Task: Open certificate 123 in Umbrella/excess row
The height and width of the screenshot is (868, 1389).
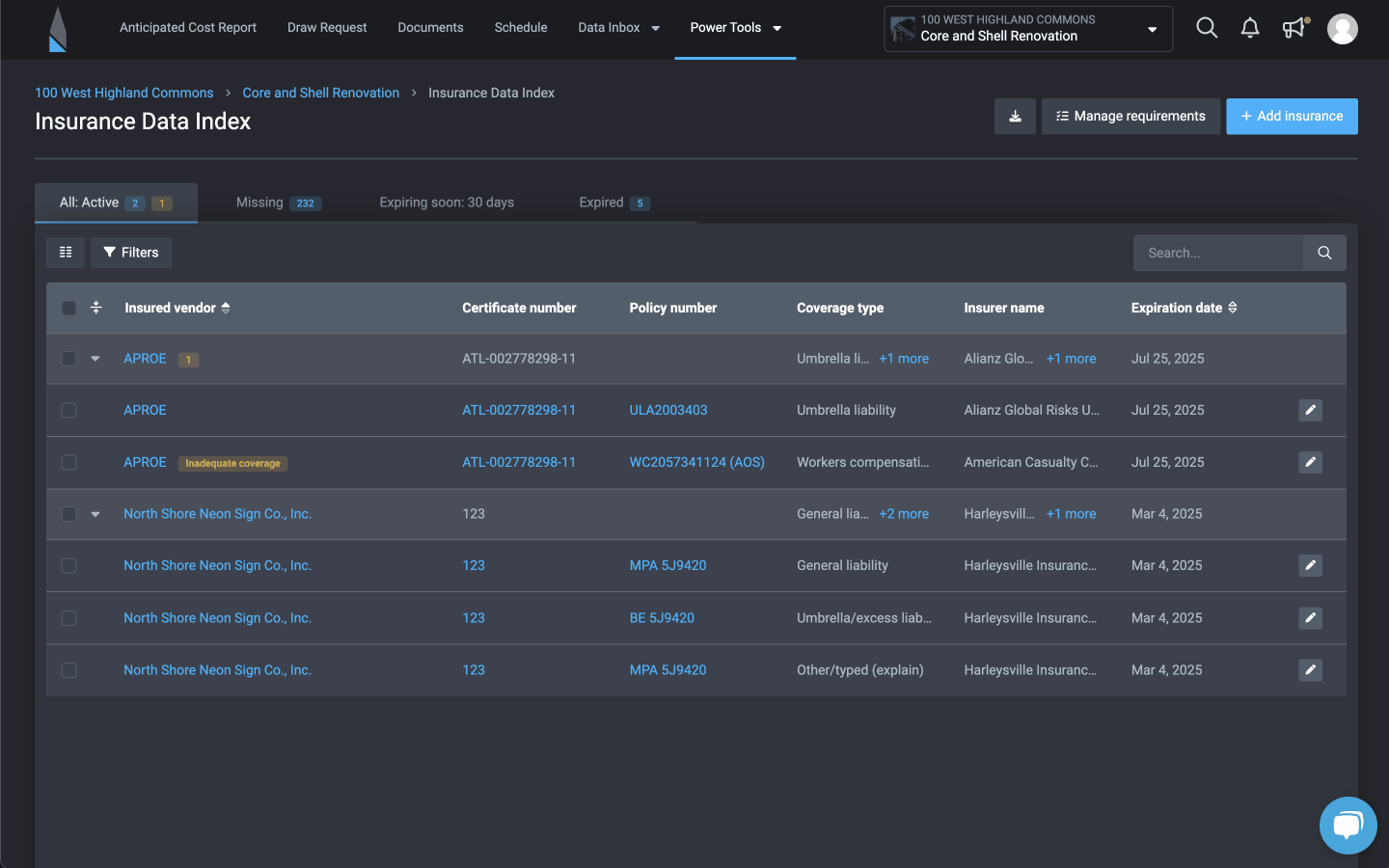Action: [x=474, y=617]
